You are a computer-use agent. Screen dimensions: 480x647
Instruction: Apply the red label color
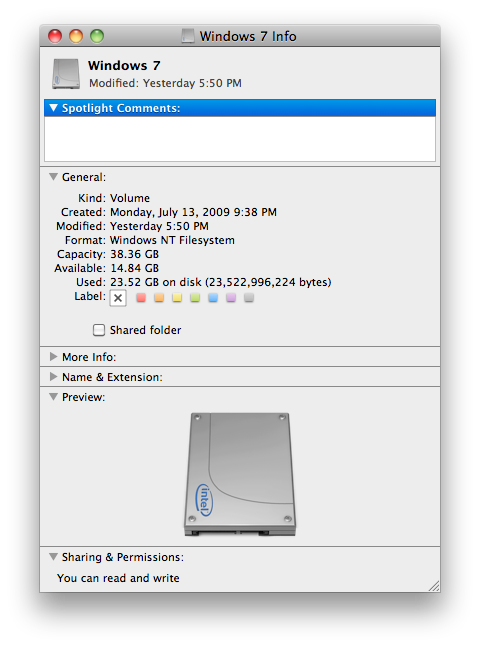[141, 298]
